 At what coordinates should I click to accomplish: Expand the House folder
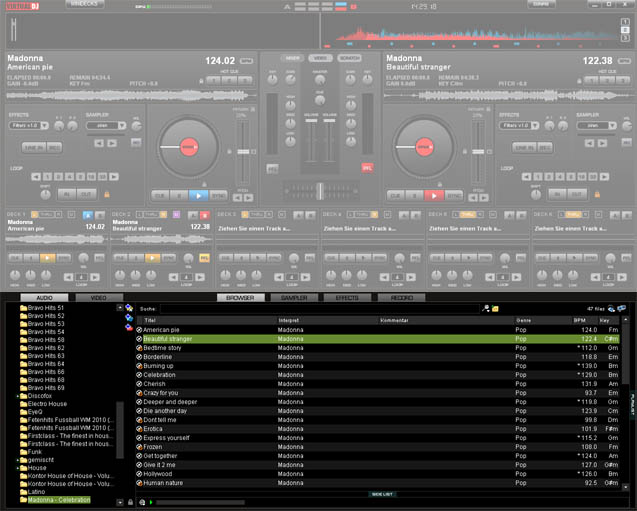pos(18,468)
